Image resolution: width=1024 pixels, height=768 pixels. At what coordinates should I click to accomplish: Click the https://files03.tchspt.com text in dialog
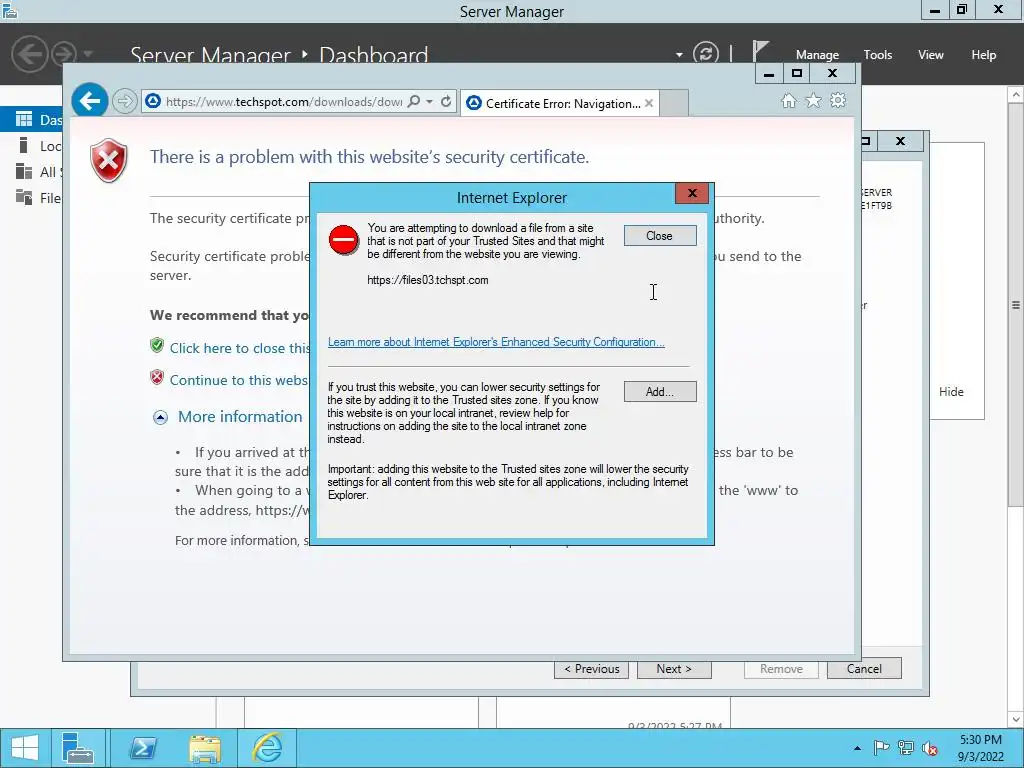pyautogui.click(x=428, y=280)
